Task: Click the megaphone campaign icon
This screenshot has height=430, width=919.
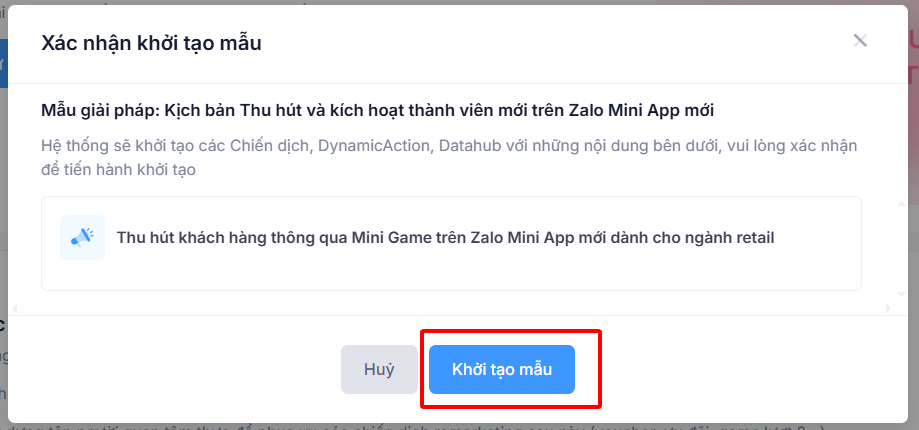Action: coord(82,237)
